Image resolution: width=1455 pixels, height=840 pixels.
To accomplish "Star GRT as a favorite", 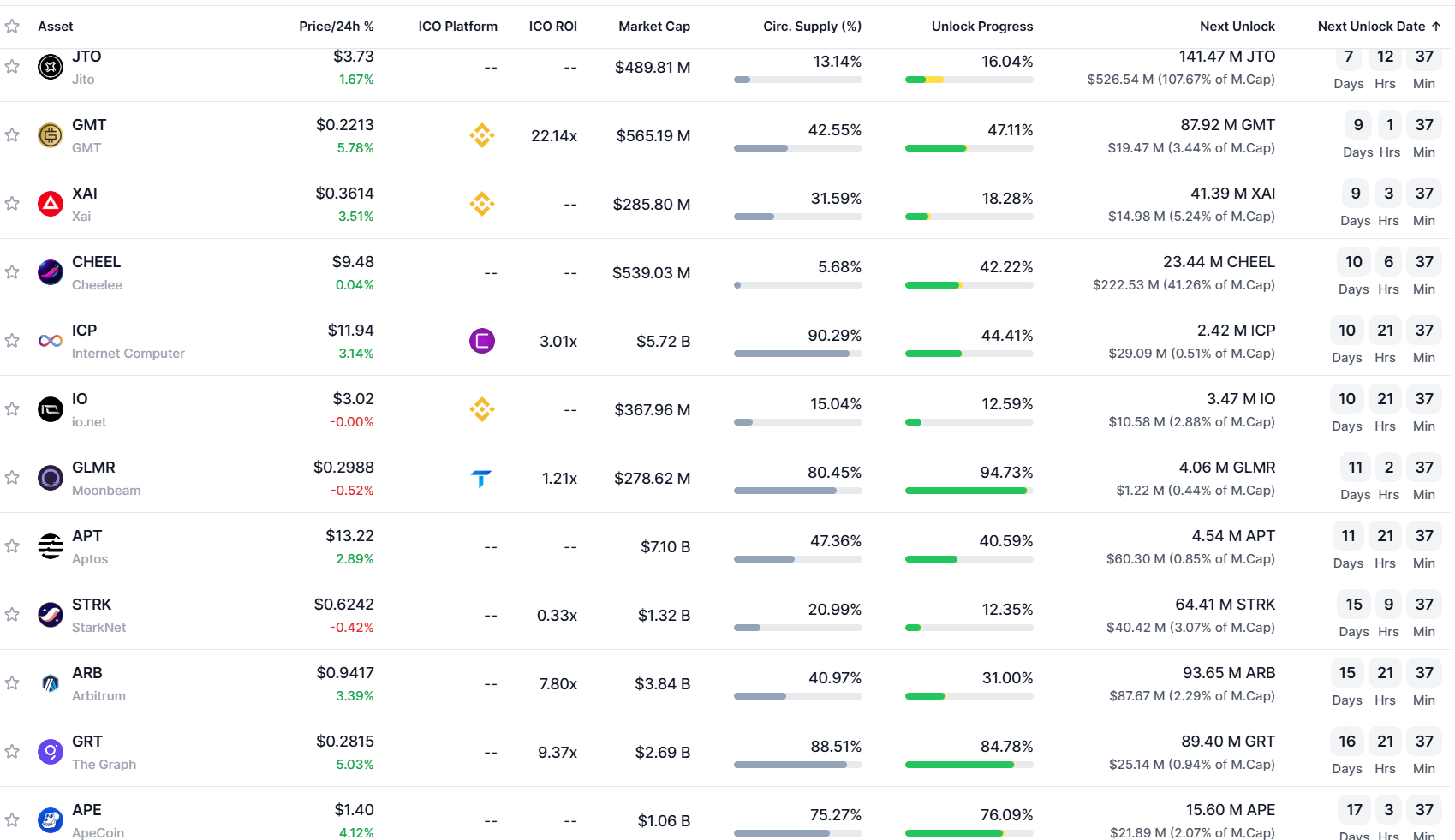I will [x=12, y=751].
